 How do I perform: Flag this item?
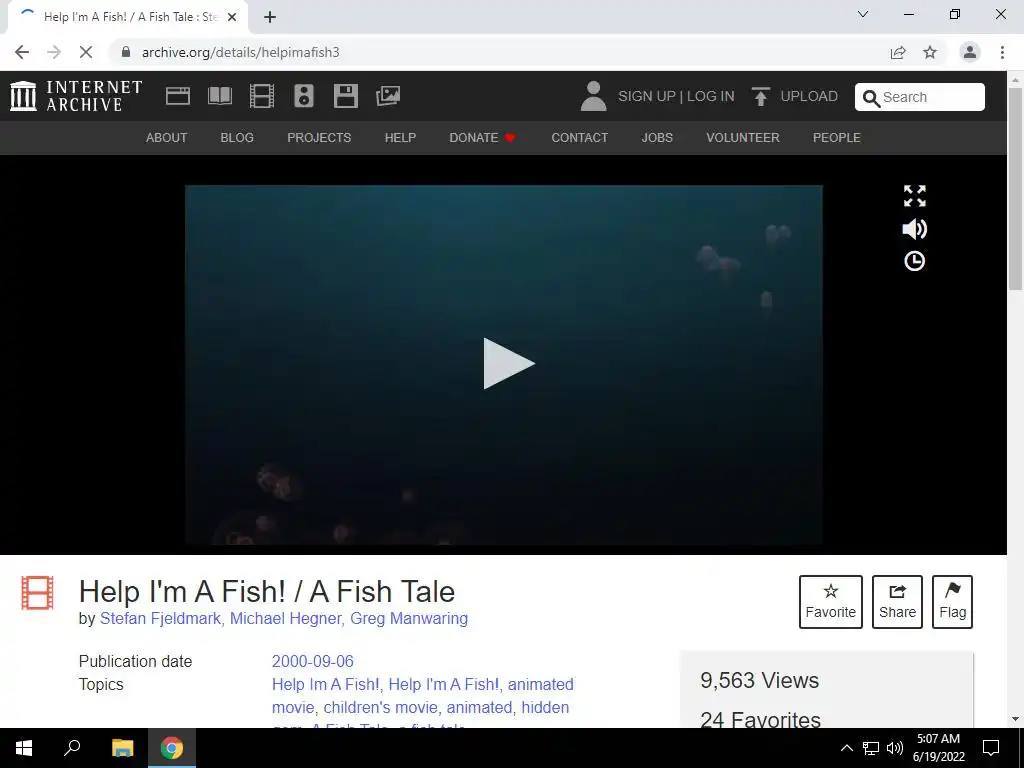point(952,601)
